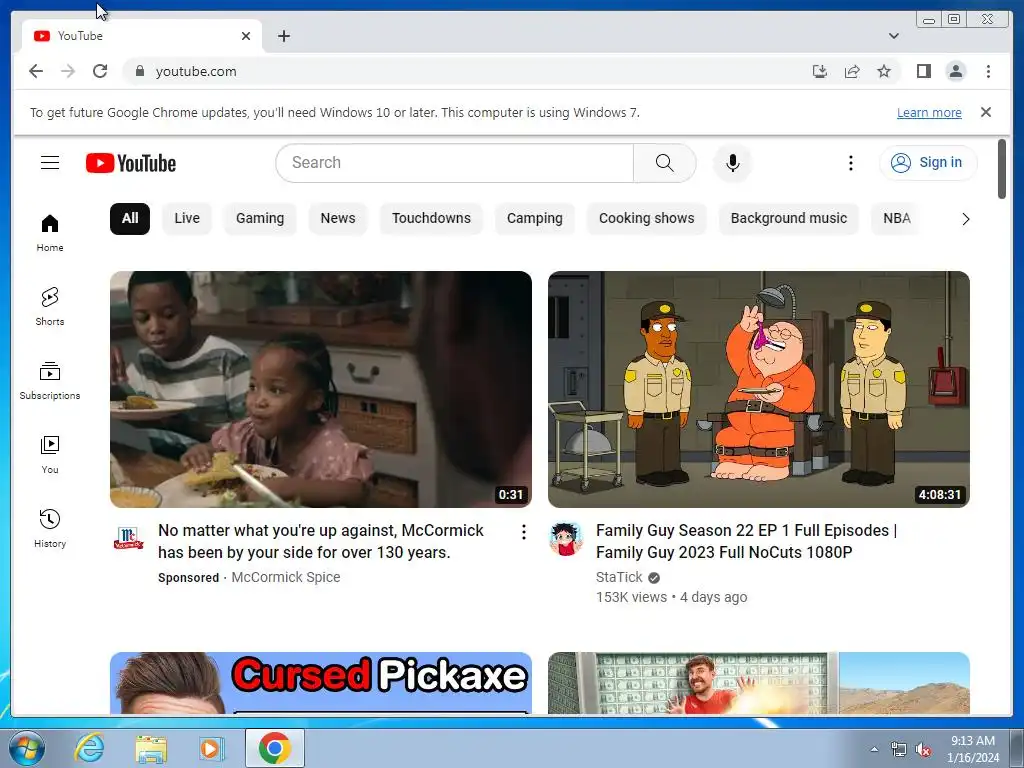The width and height of the screenshot is (1024, 768).
Task: Open a new Chrome tab
Action: [x=283, y=36]
